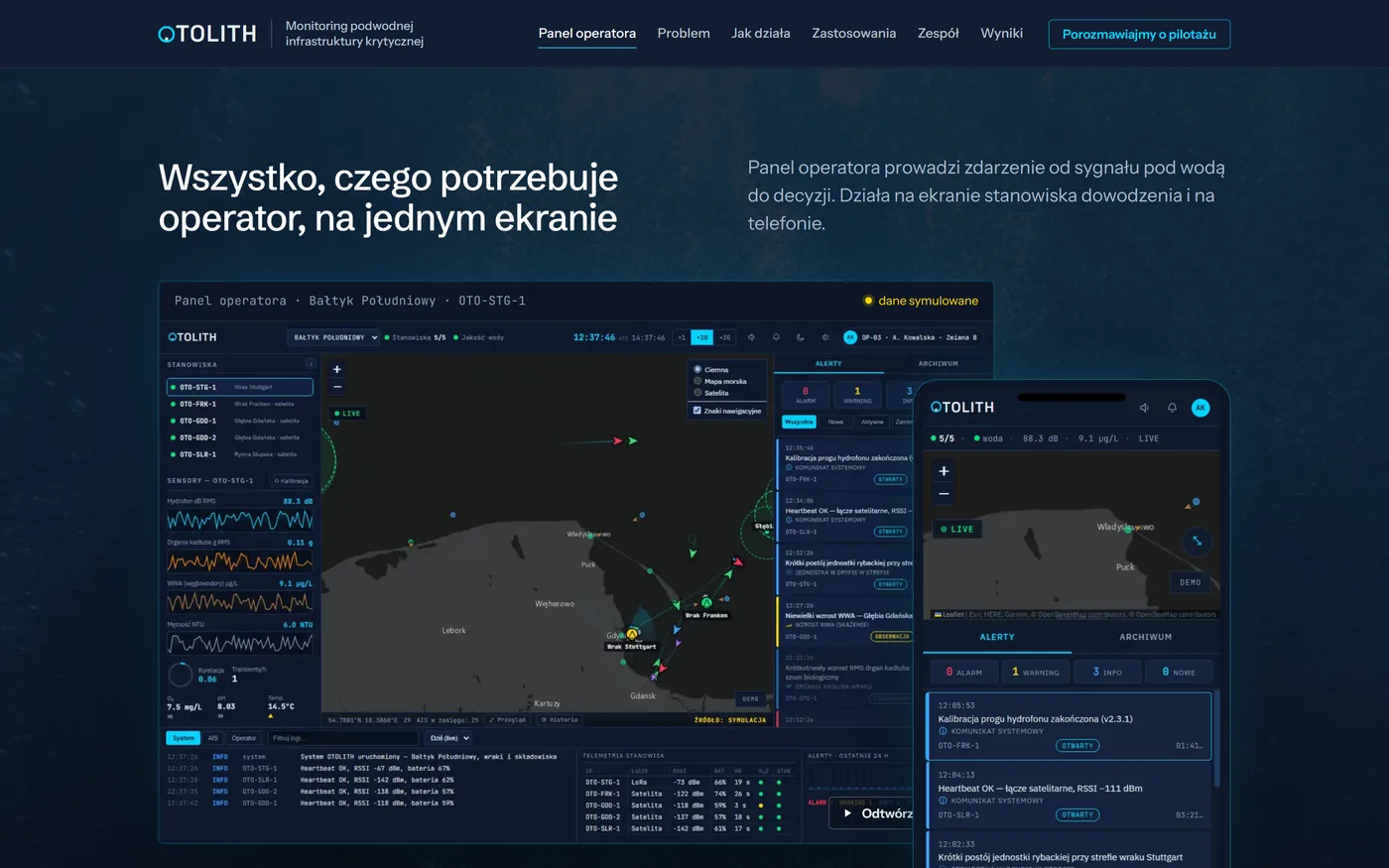Open notifications bell in desktop panel
Image resolution: width=1389 pixels, height=868 pixels.
click(776, 337)
